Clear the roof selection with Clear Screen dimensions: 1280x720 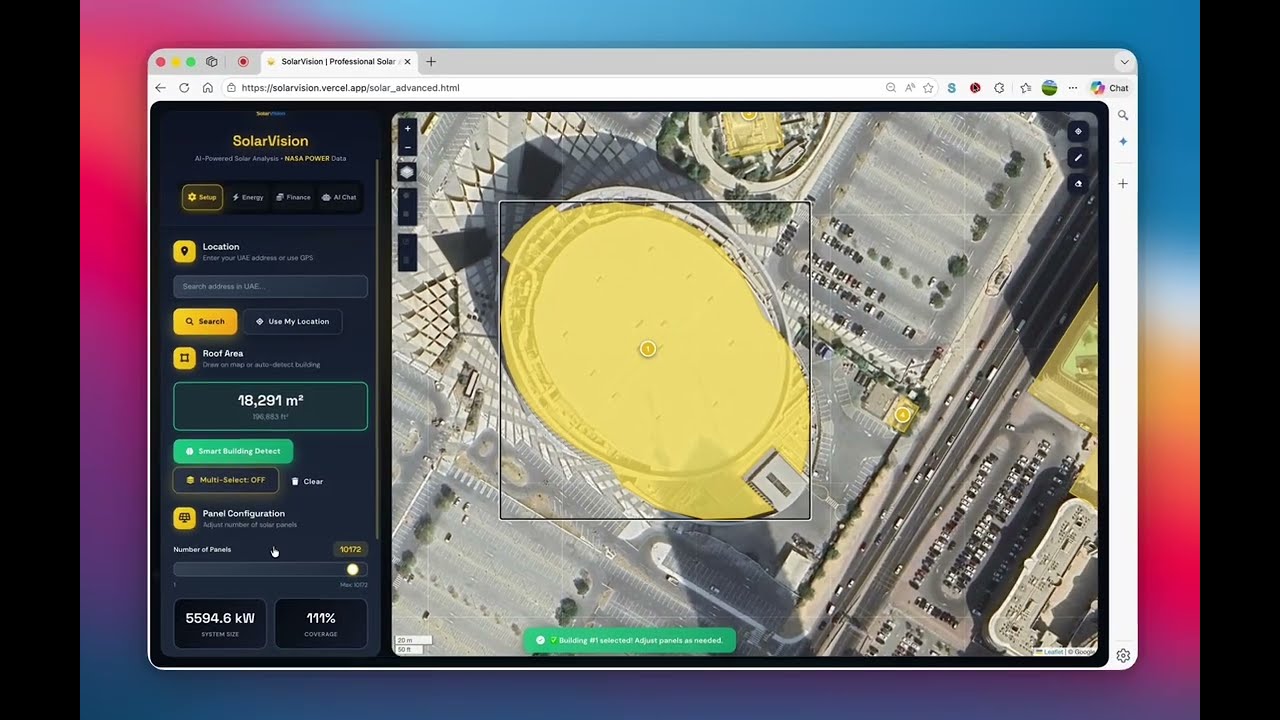pos(307,481)
